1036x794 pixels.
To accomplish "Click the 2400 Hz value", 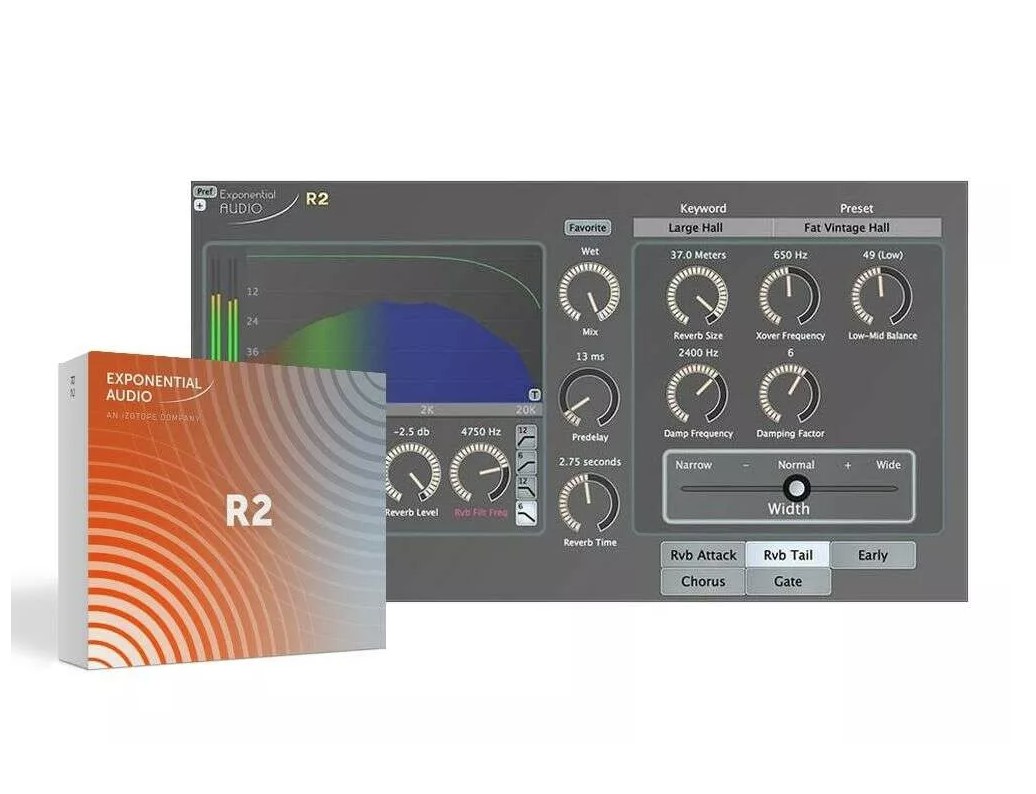I will 698,353.
